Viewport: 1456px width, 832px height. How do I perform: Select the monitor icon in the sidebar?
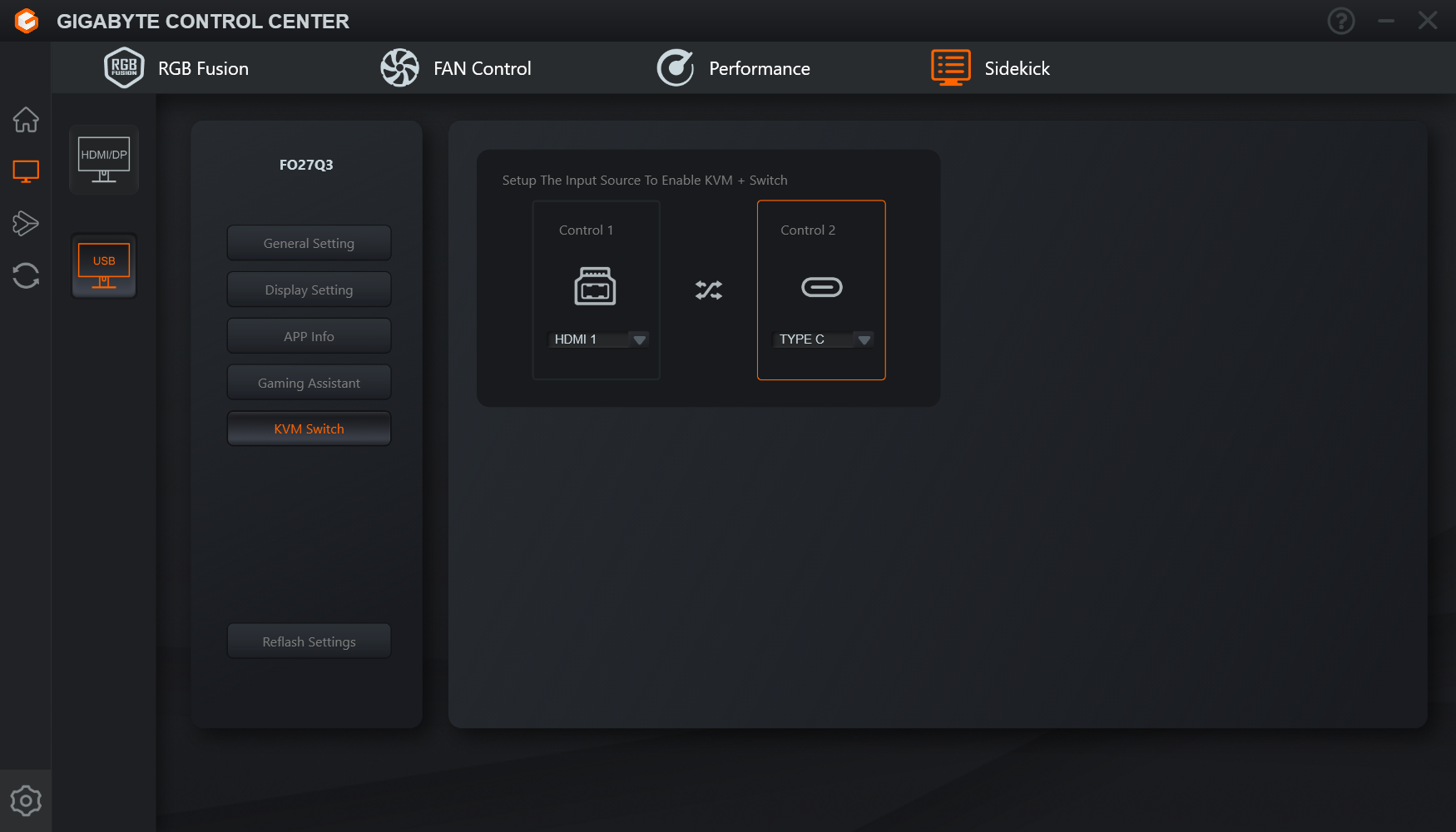point(26,171)
